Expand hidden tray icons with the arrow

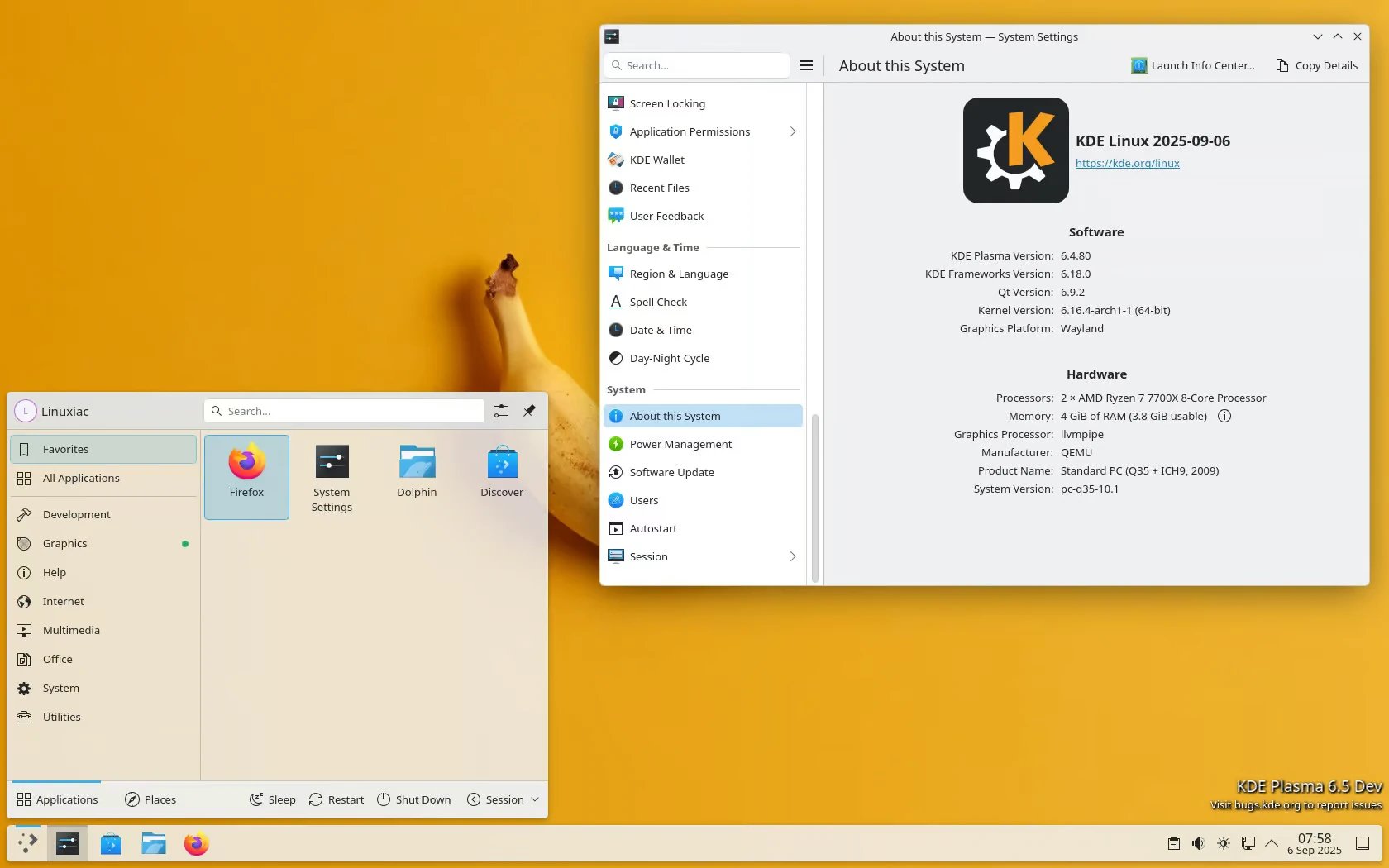click(x=1272, y=843)
